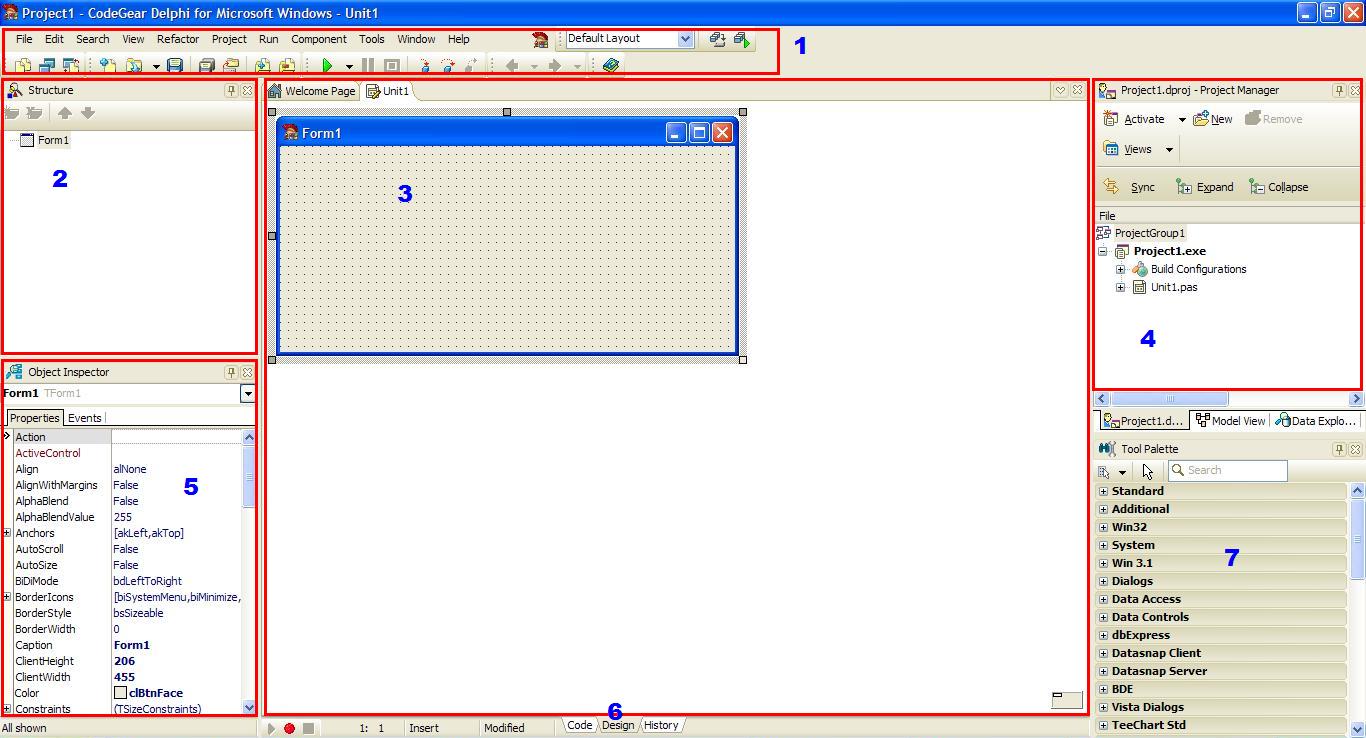Switch to the History tab
The height and width of the screenshot is (738, 1366).
tap(661, 725)
